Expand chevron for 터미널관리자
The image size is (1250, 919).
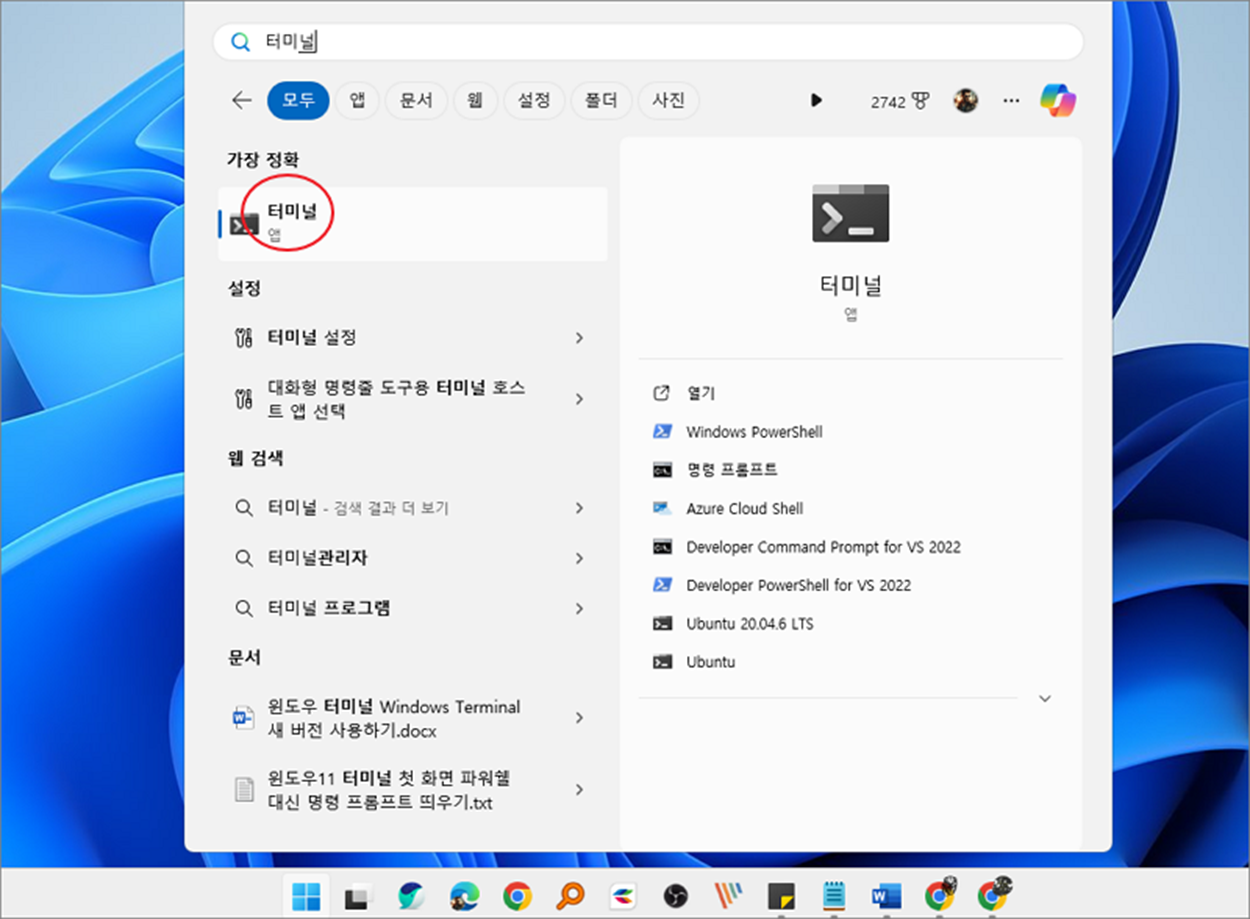(x=579, y=558)
